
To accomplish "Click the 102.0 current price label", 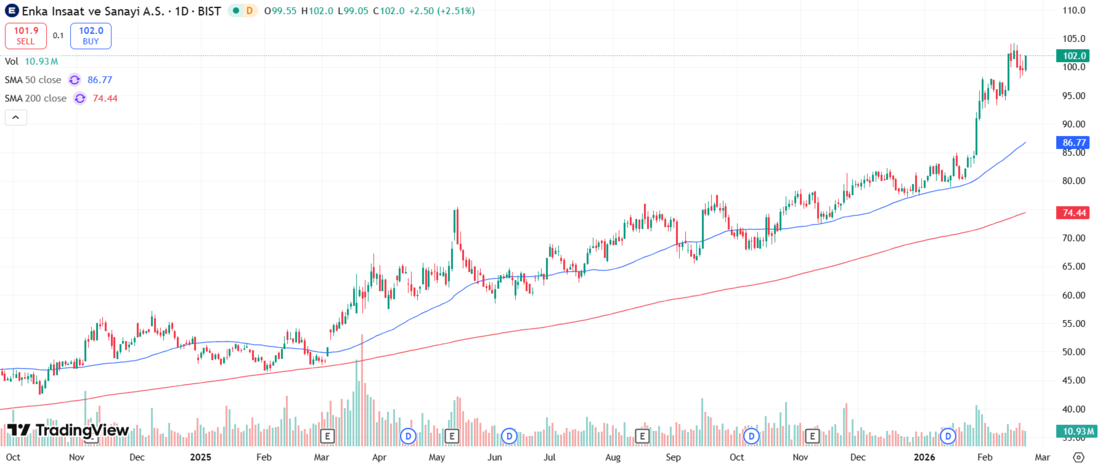I will coord(1075,56).
